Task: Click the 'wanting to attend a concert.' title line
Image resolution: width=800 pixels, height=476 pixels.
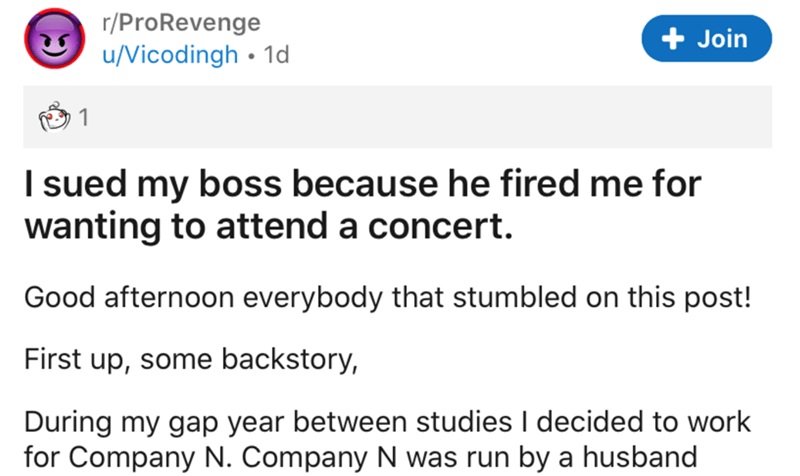Action: pos(268,226)
